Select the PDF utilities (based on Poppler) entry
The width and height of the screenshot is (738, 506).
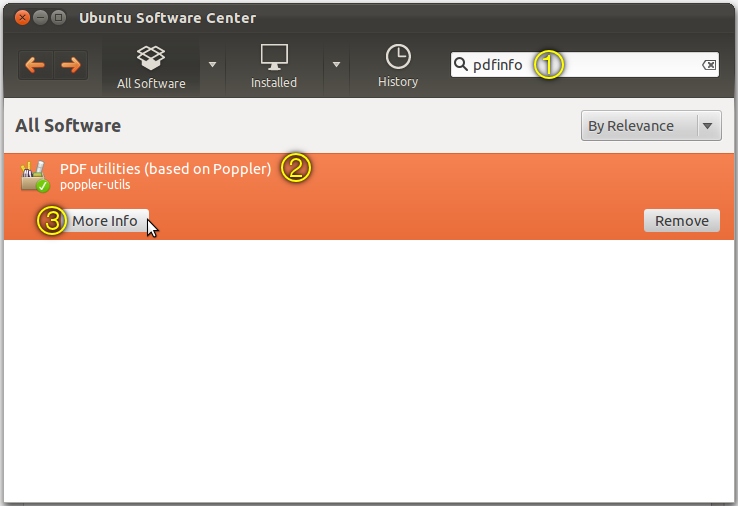369,196
